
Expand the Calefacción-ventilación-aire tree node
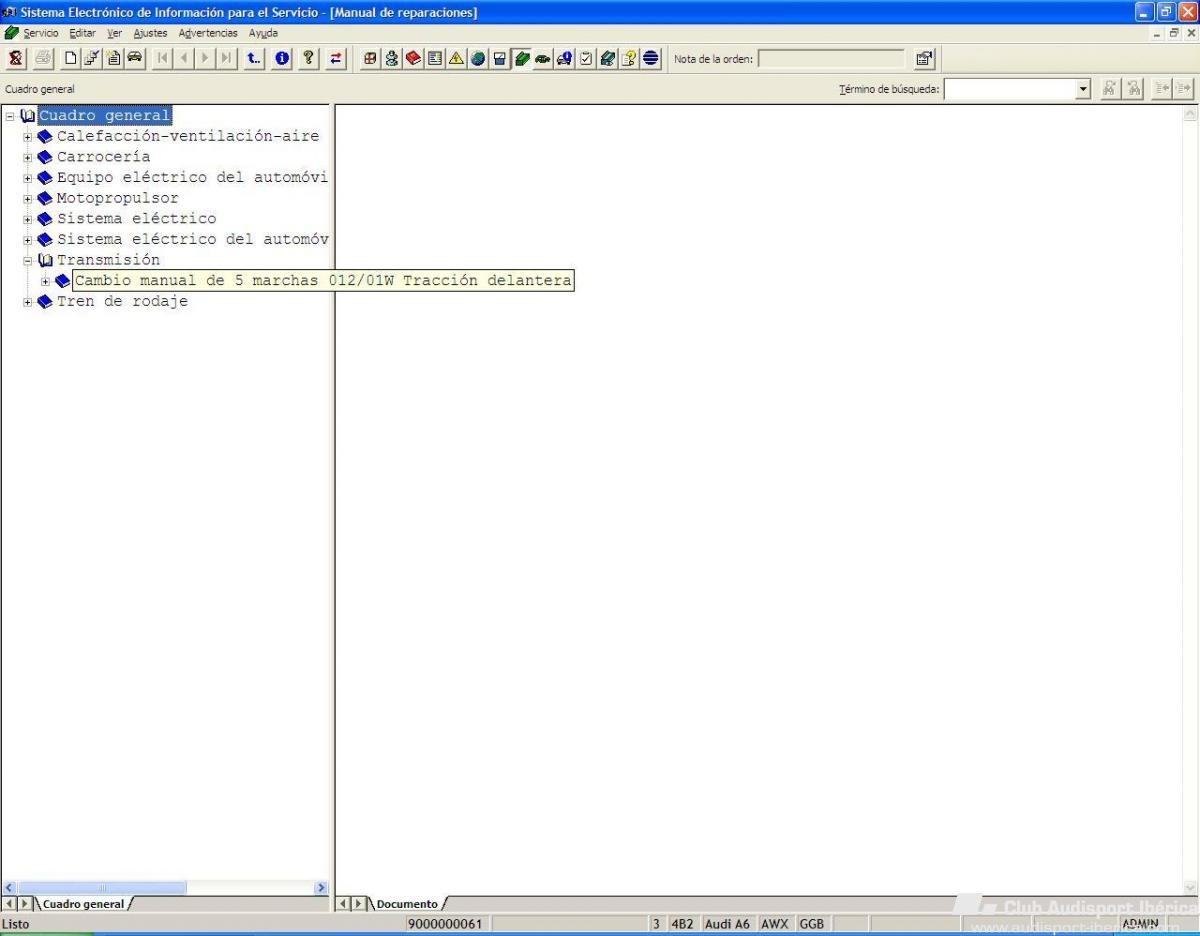click(28, 136)
